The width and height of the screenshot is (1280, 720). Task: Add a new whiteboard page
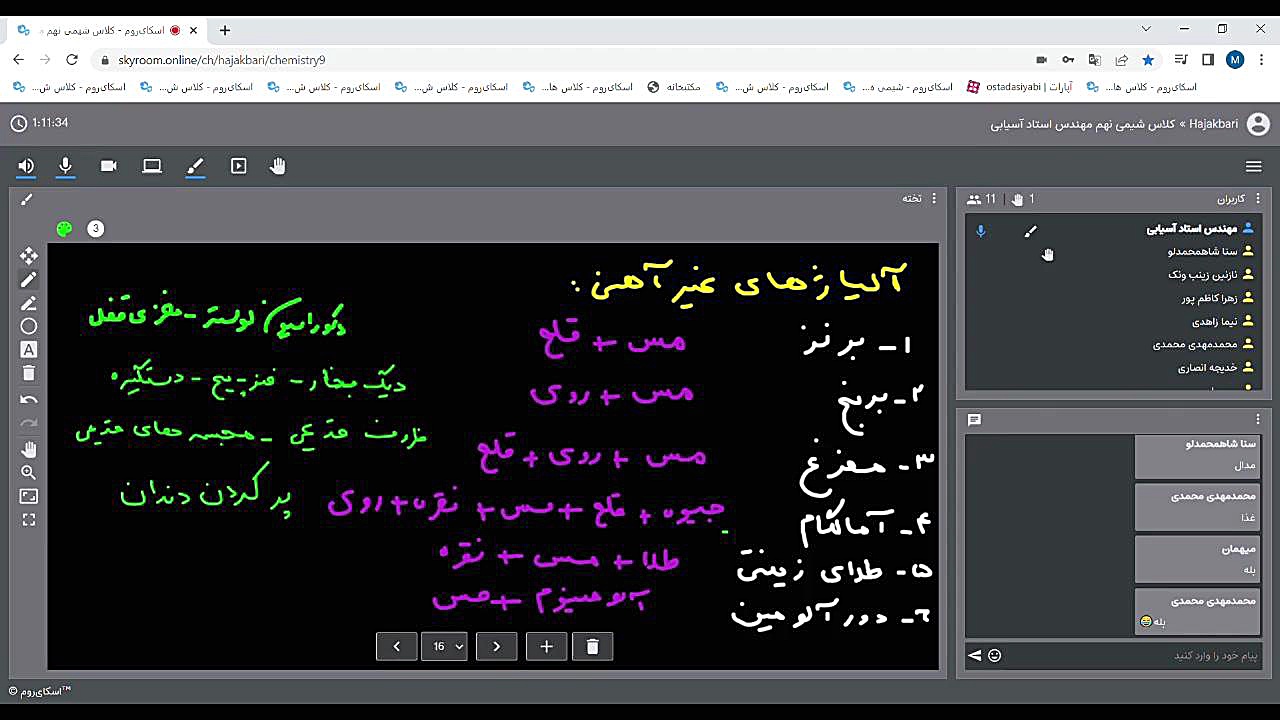click(546, 646)
